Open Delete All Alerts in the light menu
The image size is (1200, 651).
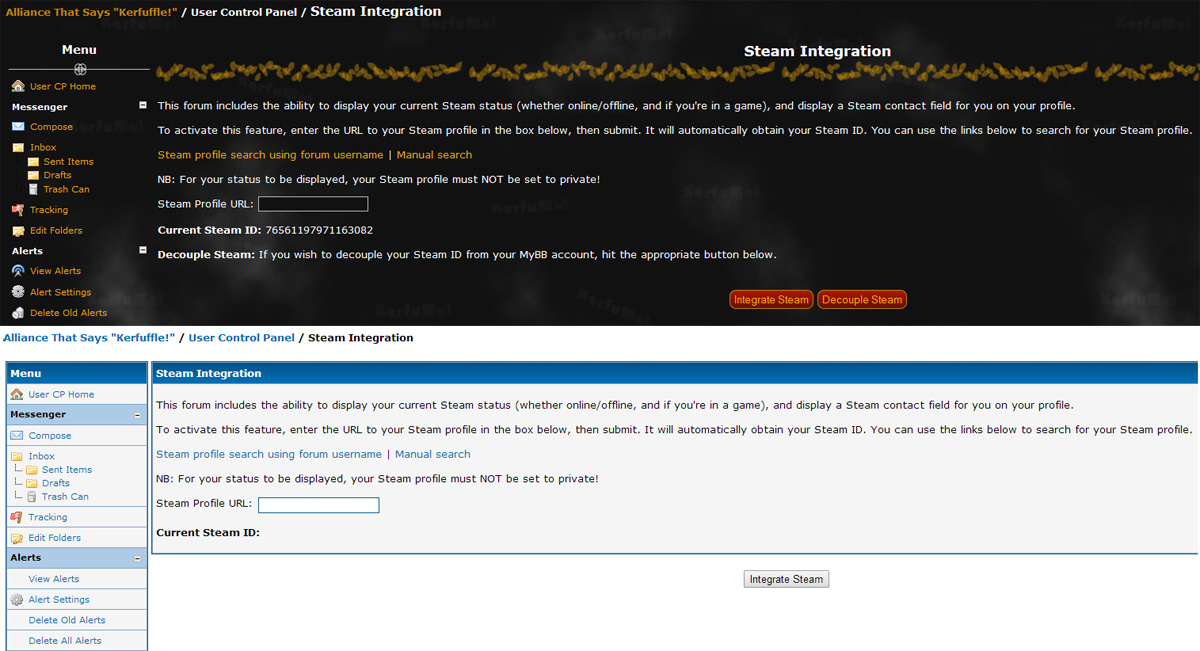pos(65,641)
